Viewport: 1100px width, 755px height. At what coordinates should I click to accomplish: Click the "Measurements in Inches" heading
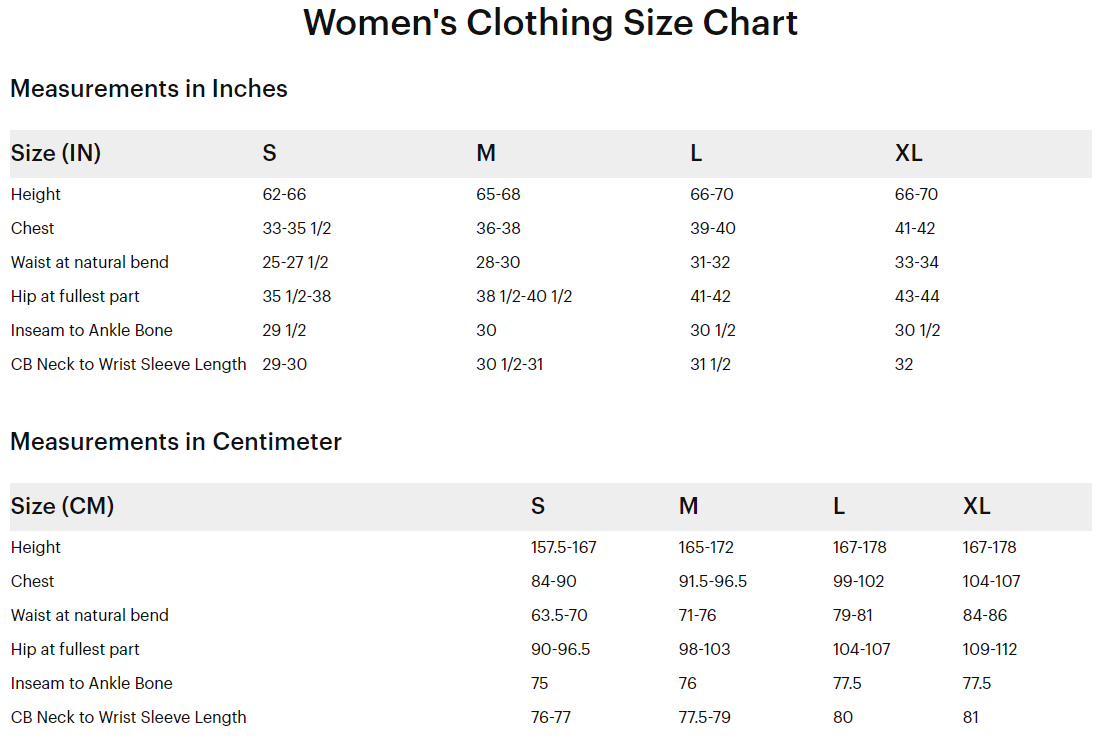pyautogui.click(x=149, y=89)
